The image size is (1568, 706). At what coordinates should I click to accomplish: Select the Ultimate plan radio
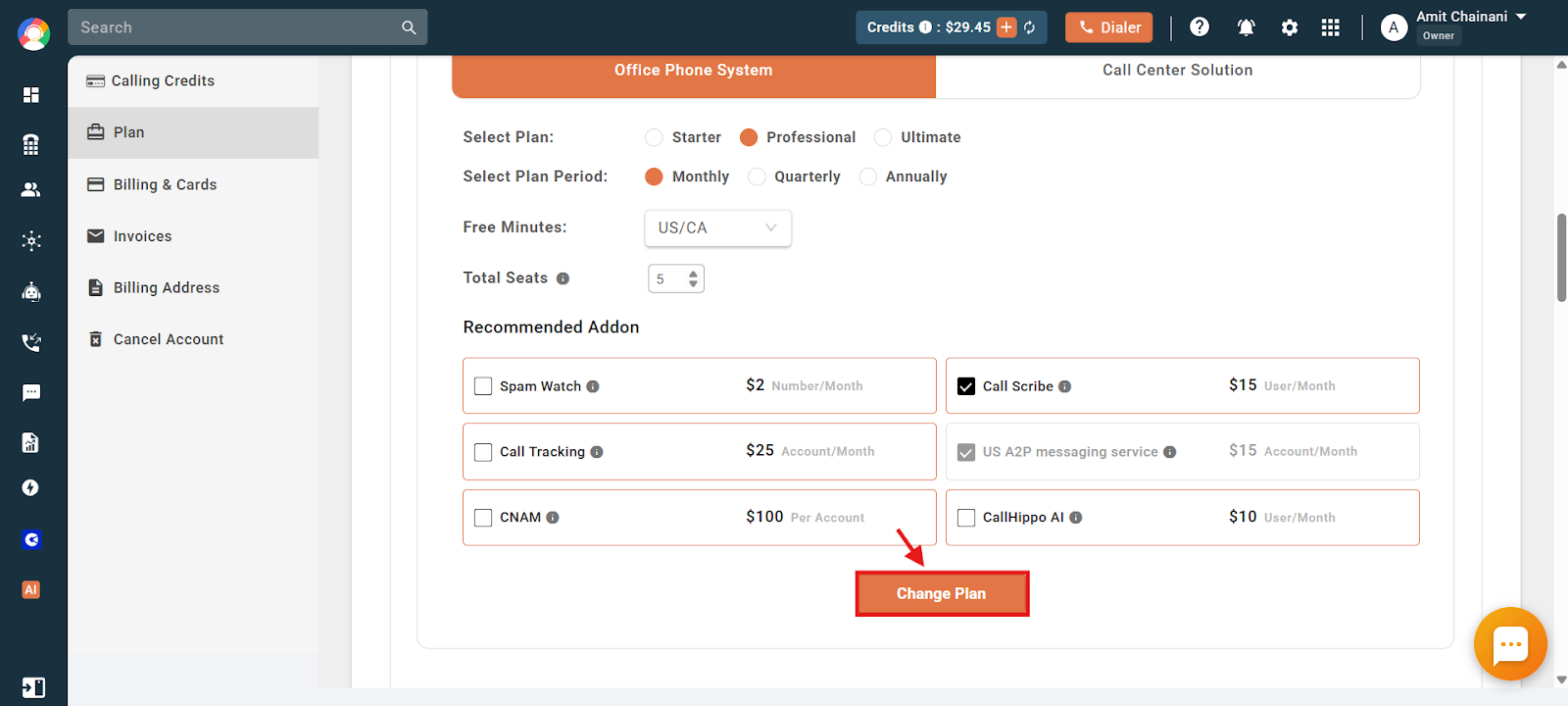883,137
